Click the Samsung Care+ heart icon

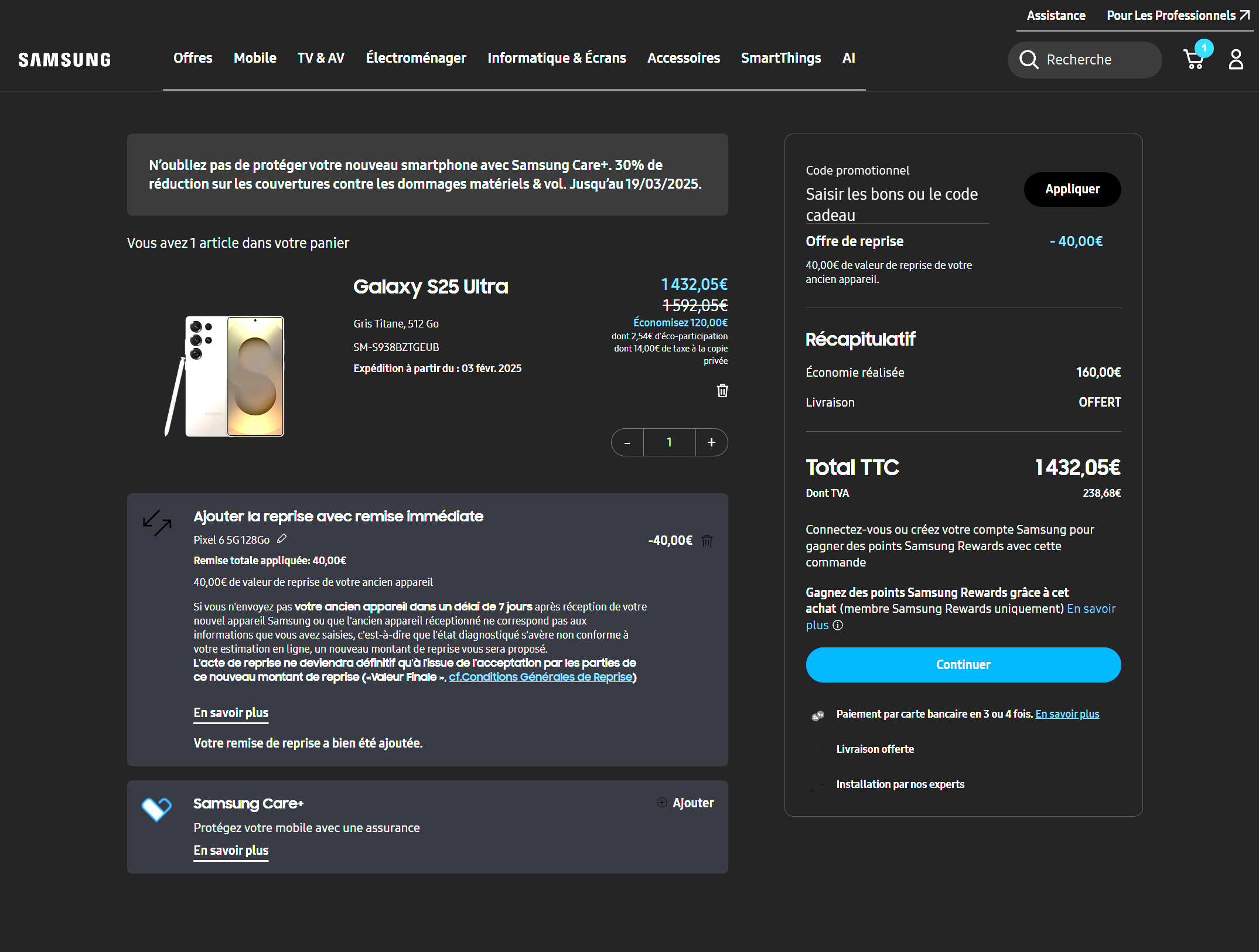[156, 810]
